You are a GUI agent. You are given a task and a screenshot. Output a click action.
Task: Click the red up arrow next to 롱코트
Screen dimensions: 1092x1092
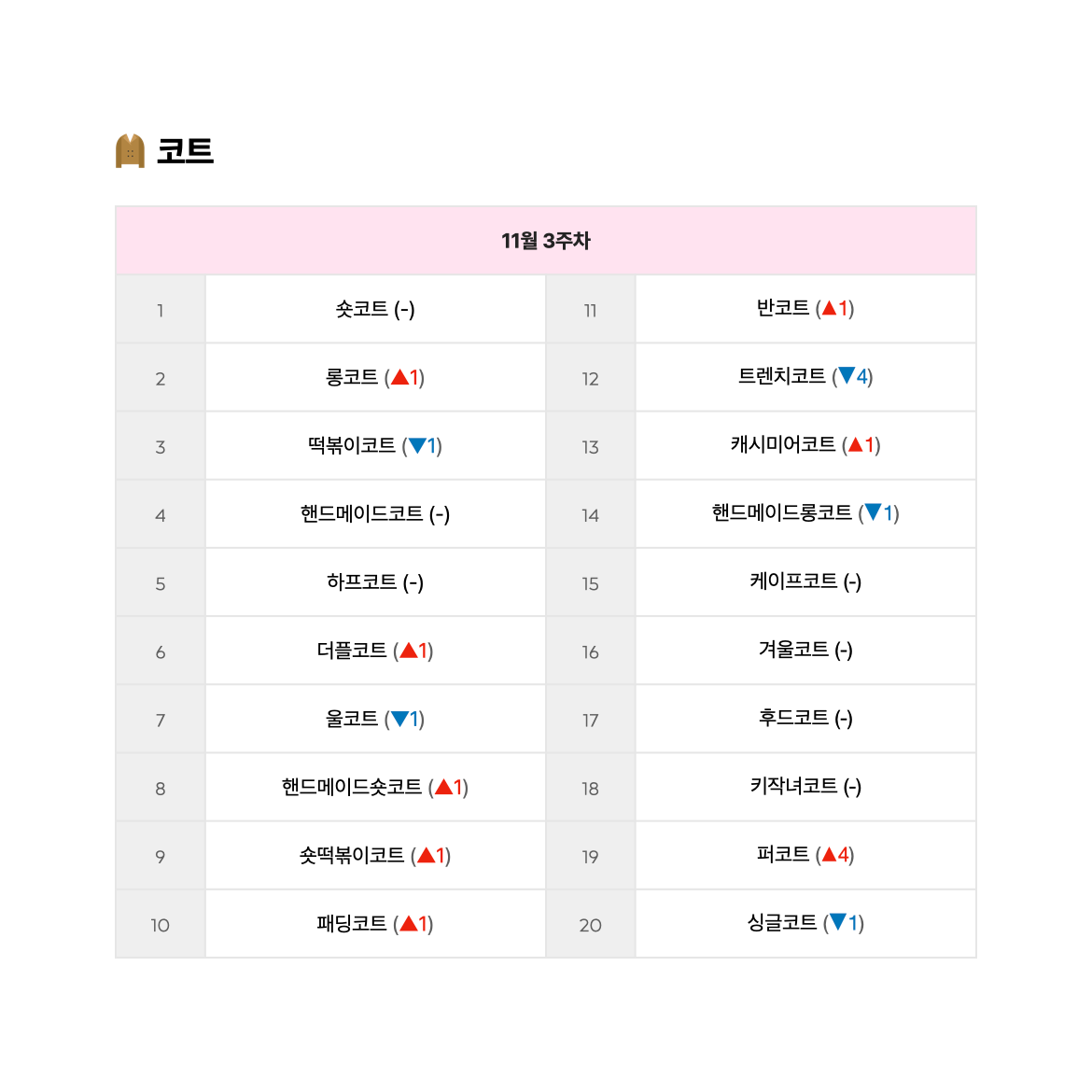(399, 377)
